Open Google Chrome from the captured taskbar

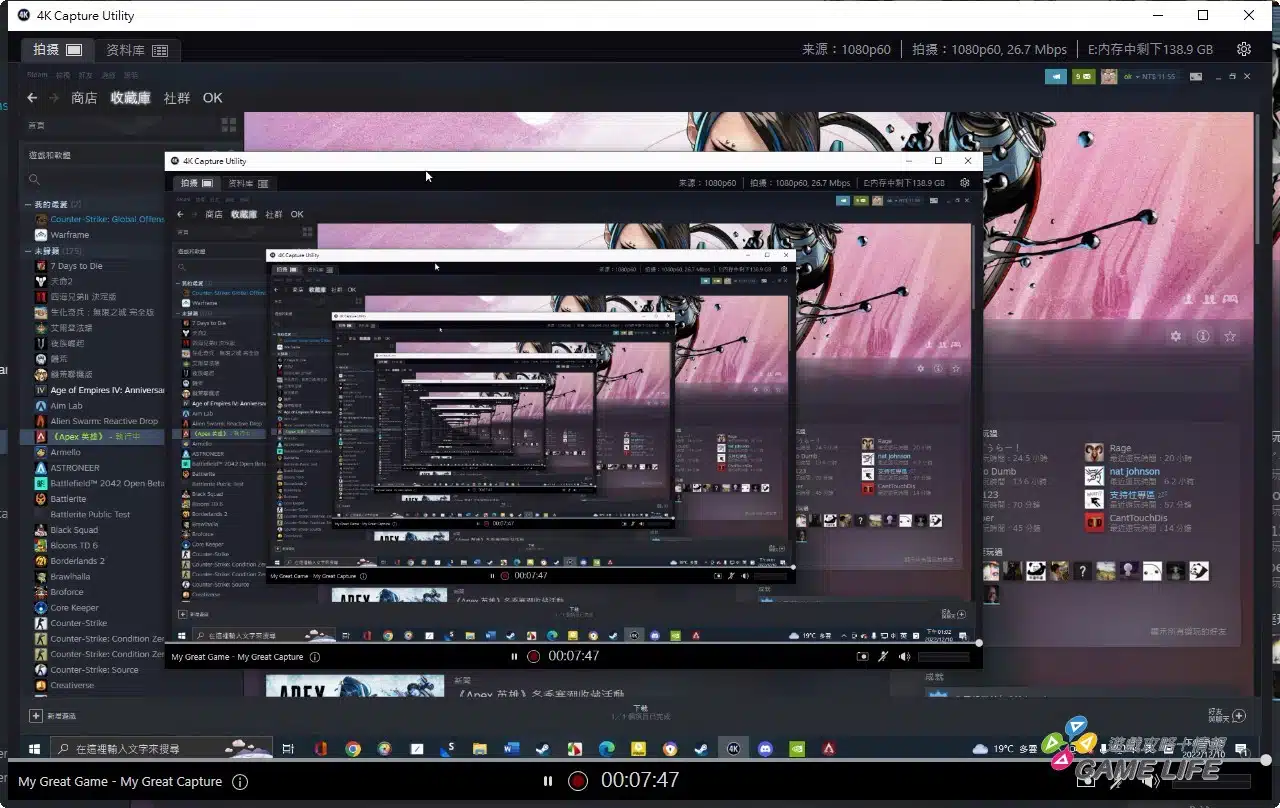tap(353, 748)
